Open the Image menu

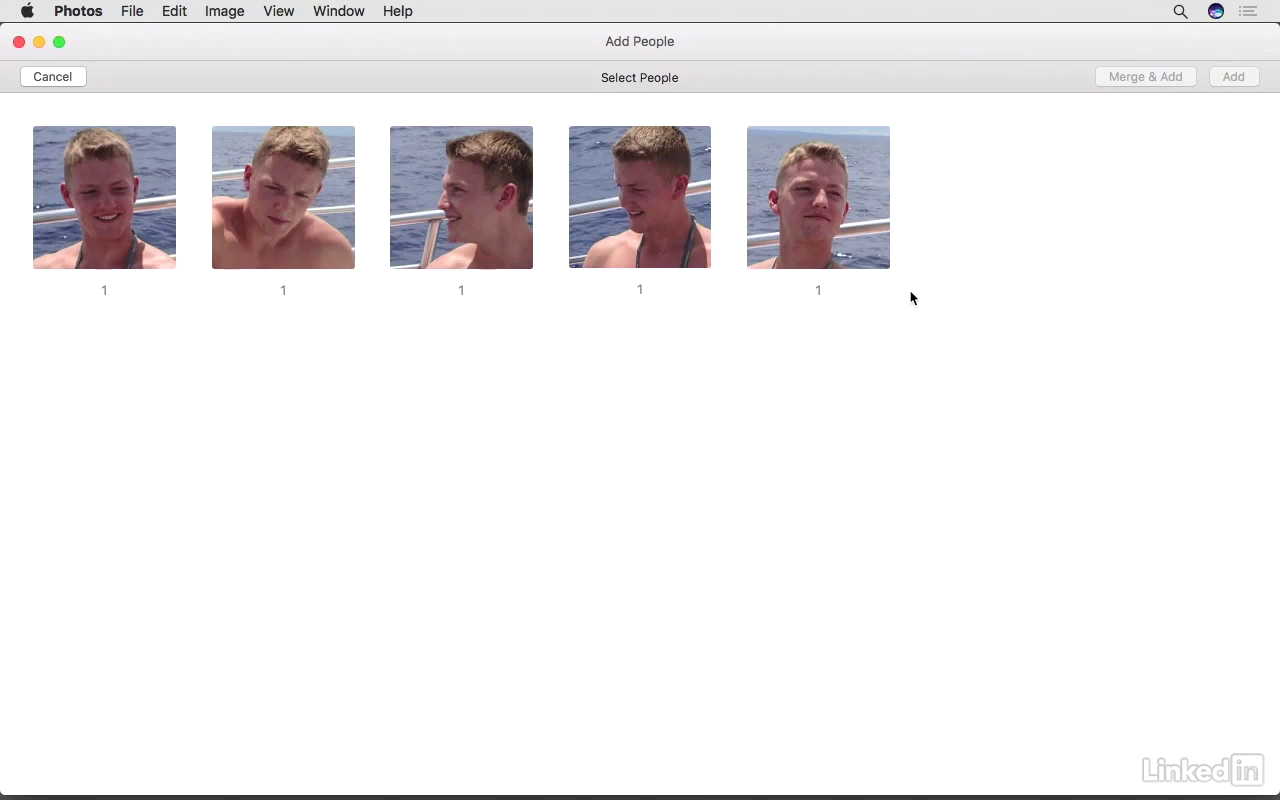point(224,11)
